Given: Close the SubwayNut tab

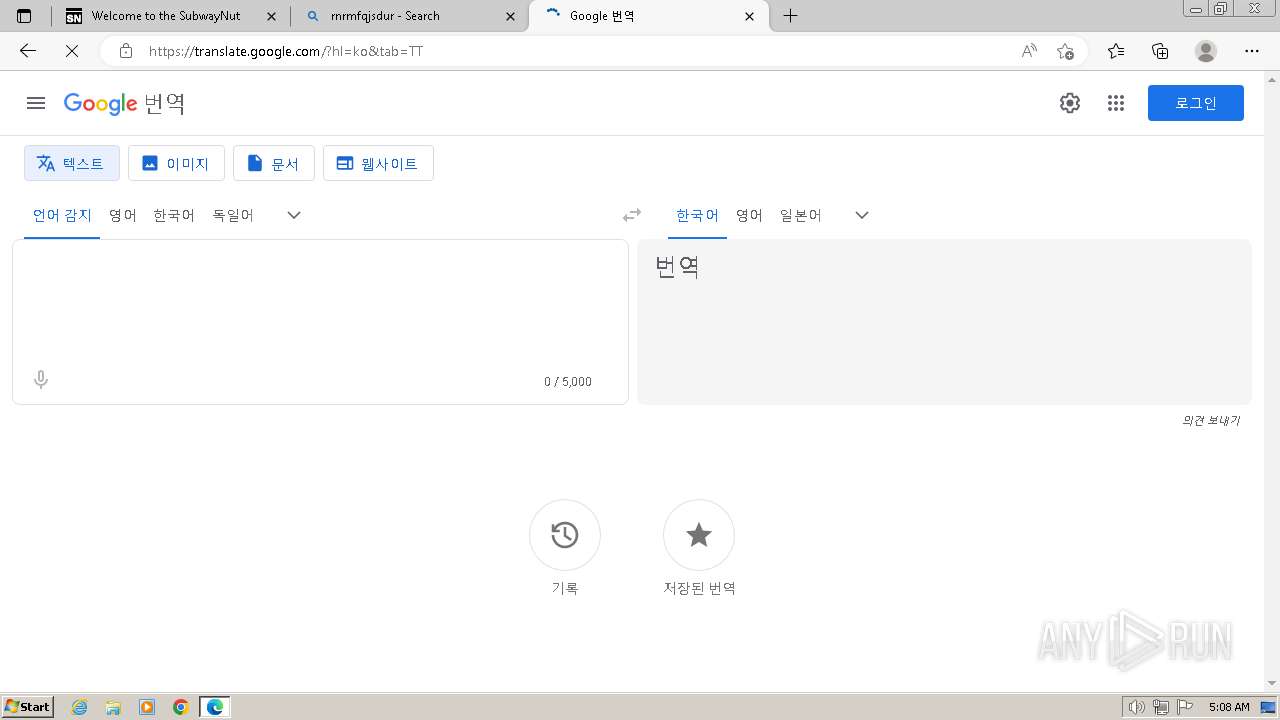Looking at the screenshot, I should click(271, 16).
